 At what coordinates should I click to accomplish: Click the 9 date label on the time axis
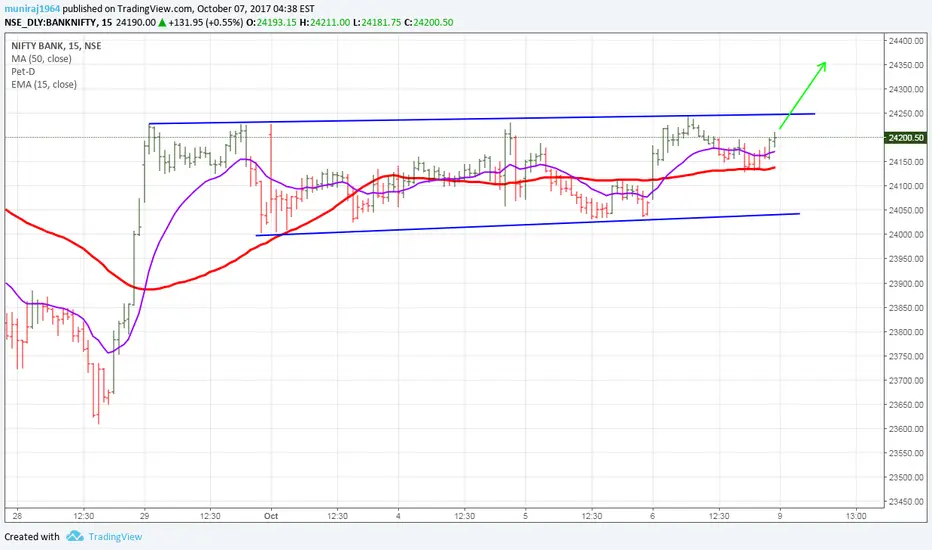(780, 516)
